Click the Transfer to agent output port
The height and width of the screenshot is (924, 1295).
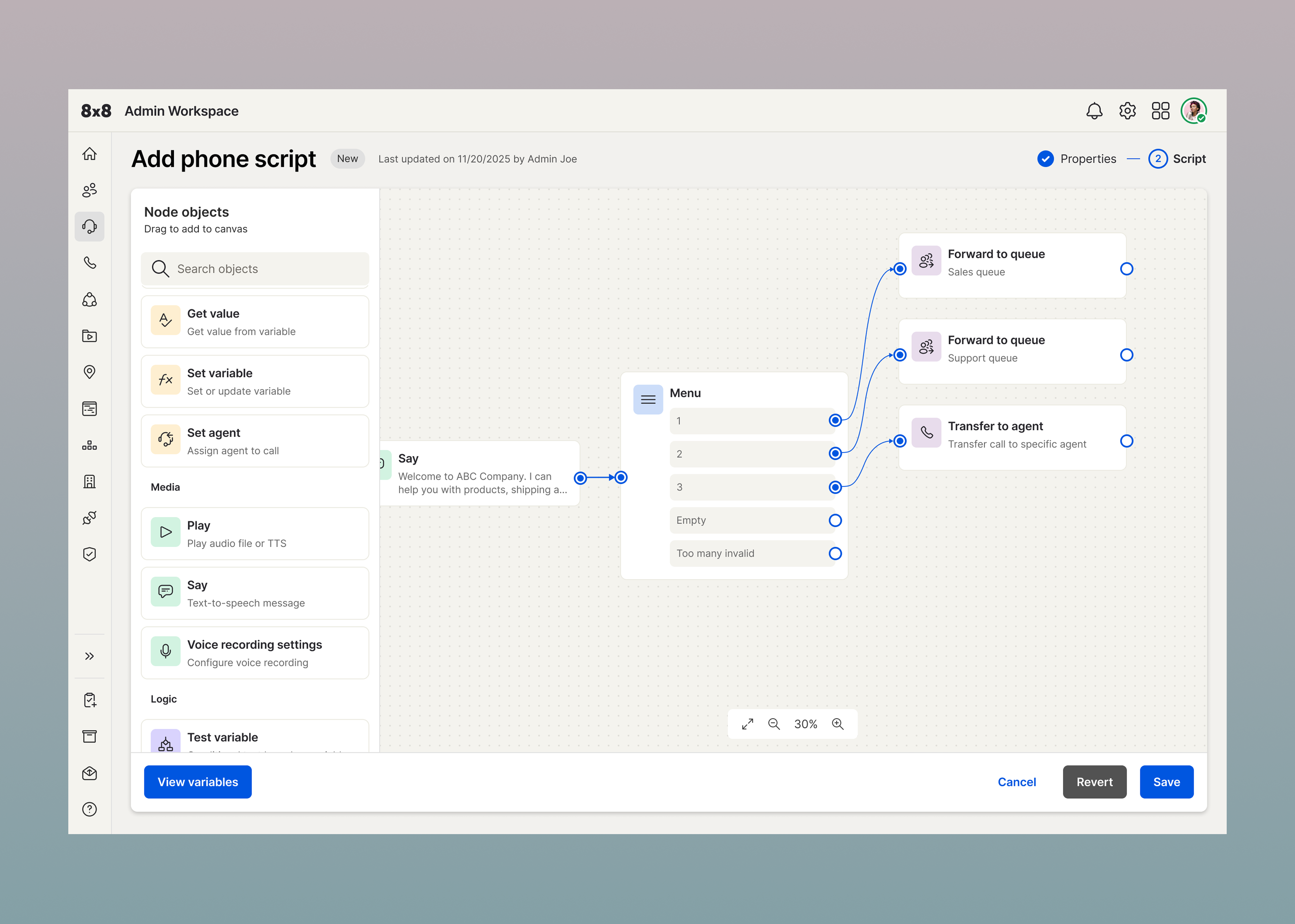click(1127, 440)
